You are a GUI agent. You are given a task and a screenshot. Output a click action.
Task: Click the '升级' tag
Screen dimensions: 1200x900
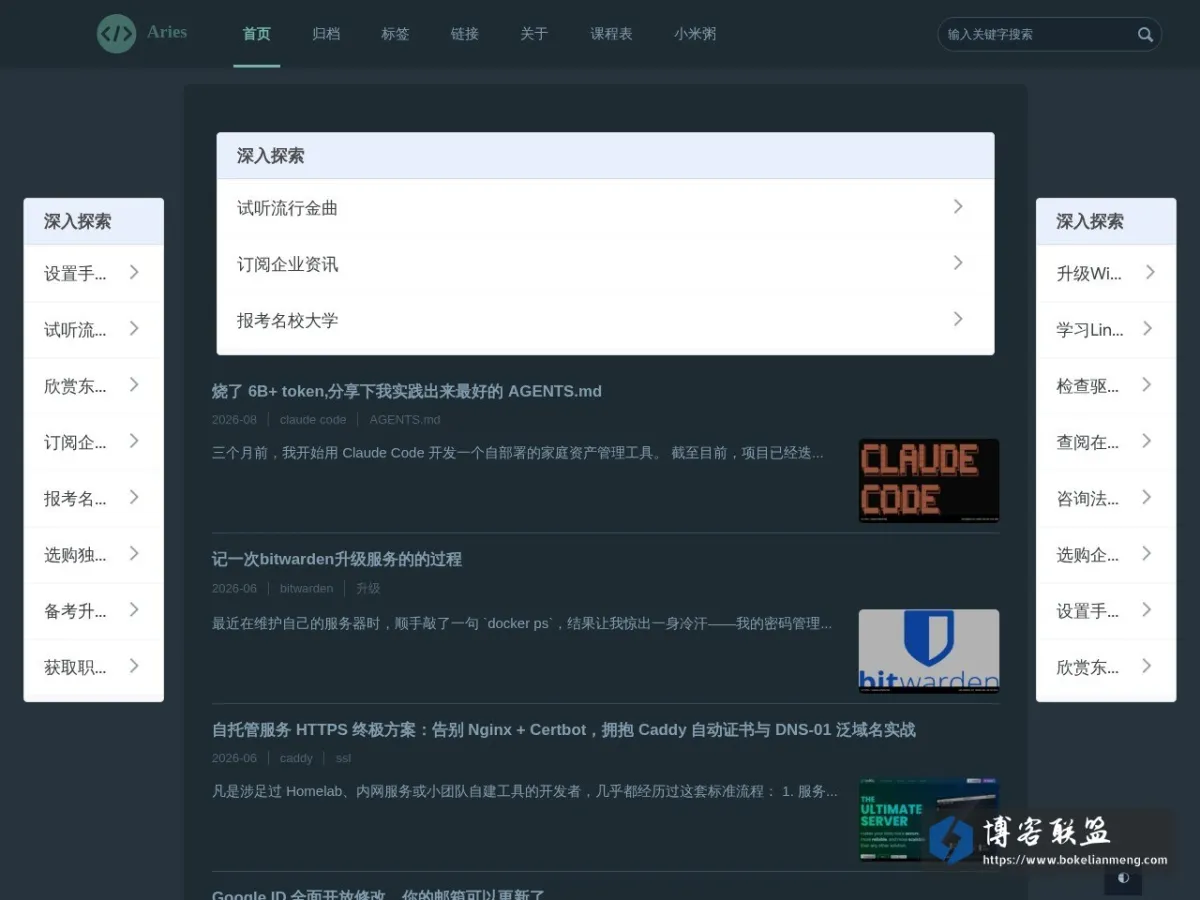pos(368,588)
